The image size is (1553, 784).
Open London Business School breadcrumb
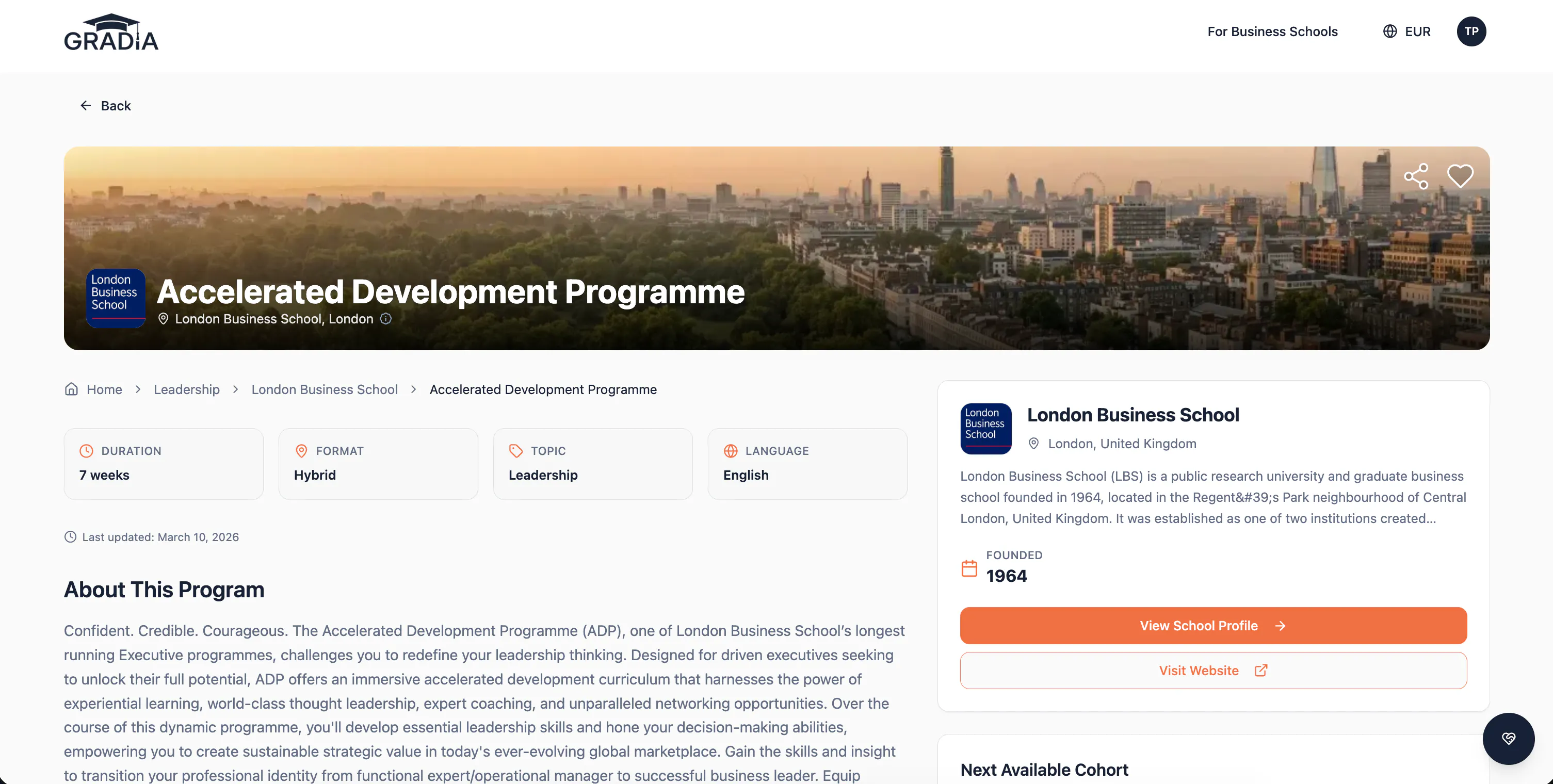pos(325,389)
